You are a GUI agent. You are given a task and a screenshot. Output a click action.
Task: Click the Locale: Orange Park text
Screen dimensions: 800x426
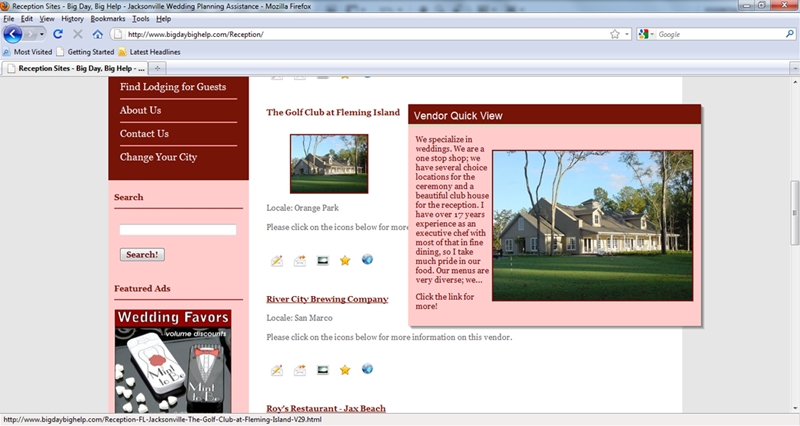coord(302,208)
